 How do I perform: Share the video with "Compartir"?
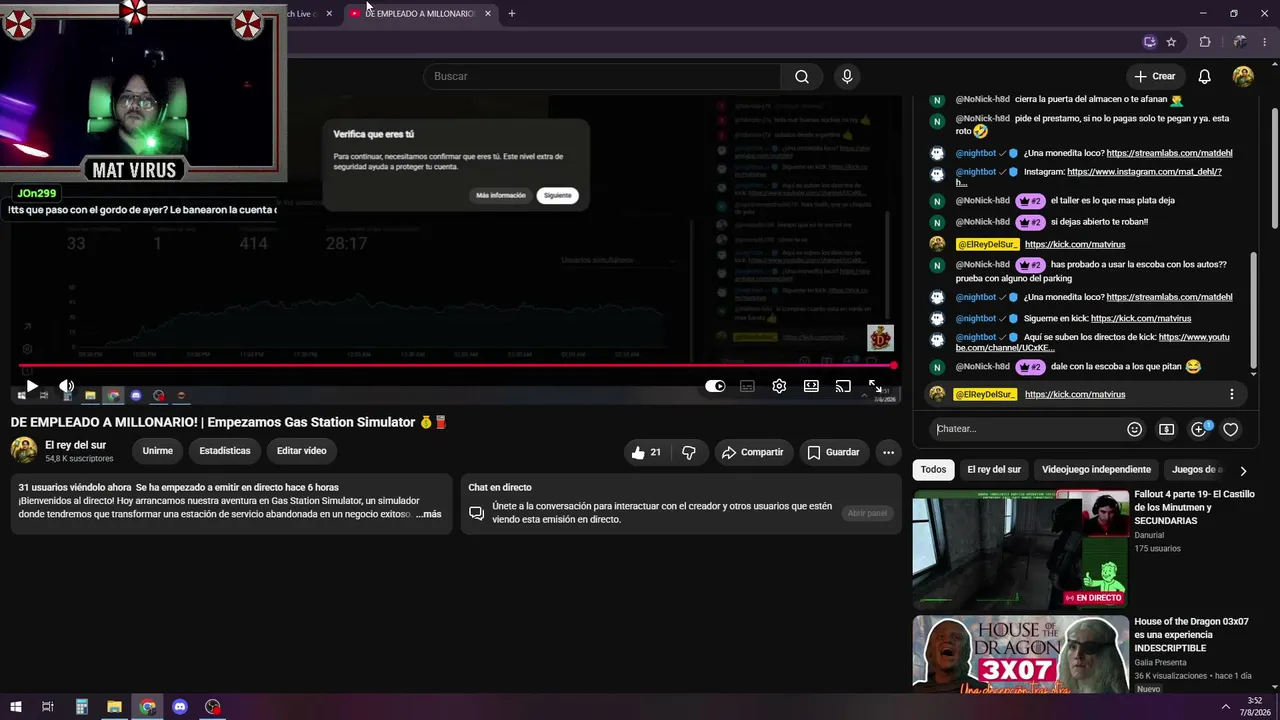point(752,452)
